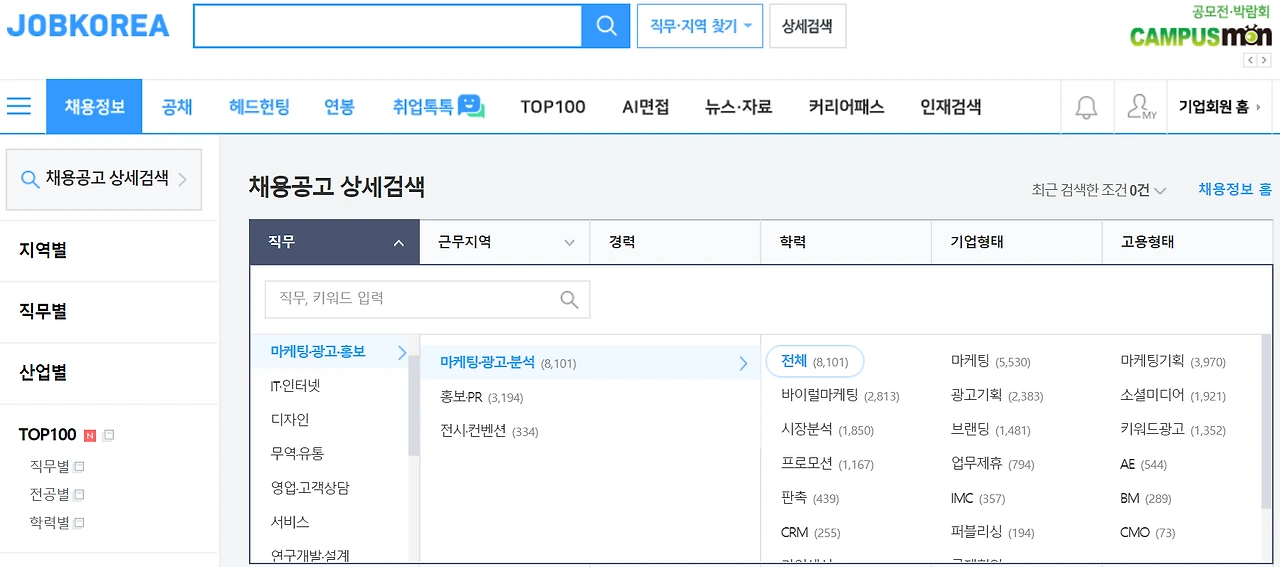Click new-window icon beside 학력별
The image size is (1280, 567).
[79, 523]
